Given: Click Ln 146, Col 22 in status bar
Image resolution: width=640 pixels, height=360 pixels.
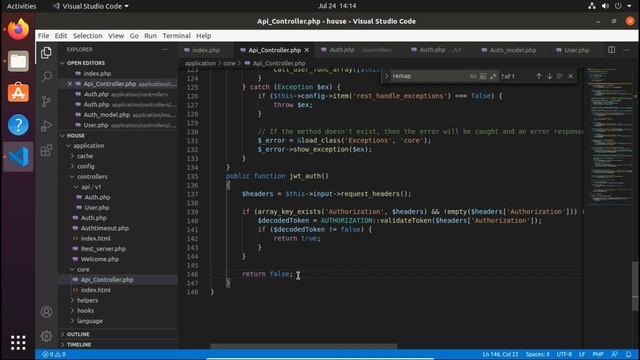Looking at the screenshot, I should 500,354.
